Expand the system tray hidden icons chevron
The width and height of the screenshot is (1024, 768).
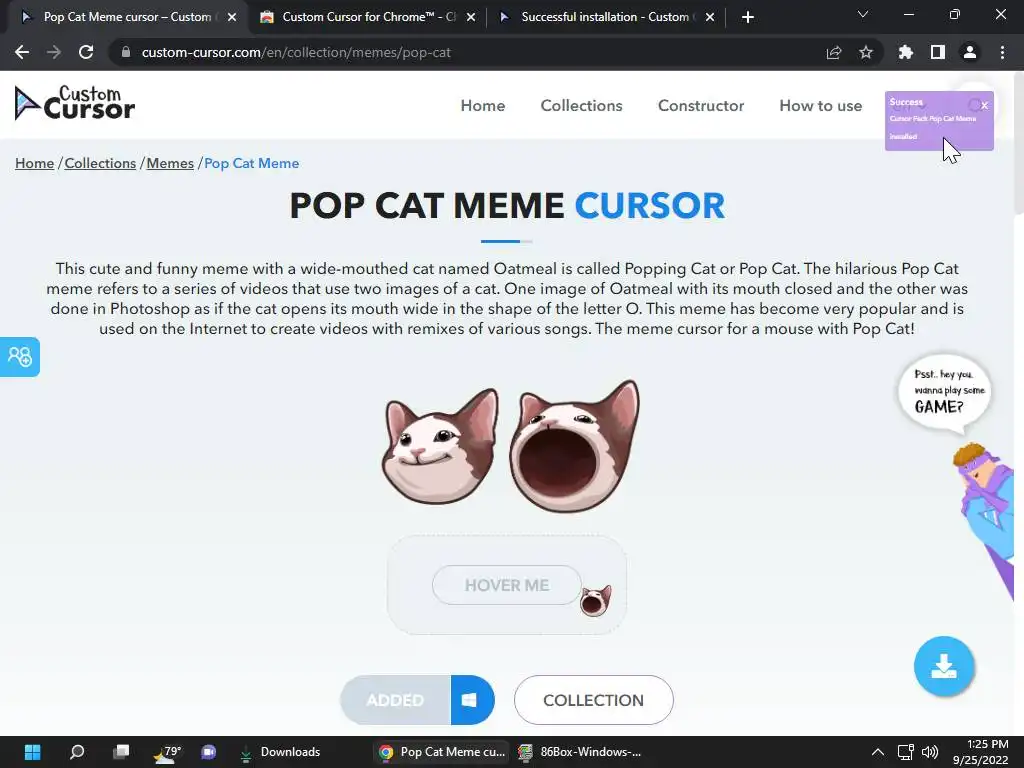pyautogui.click(x=878, y=752)
